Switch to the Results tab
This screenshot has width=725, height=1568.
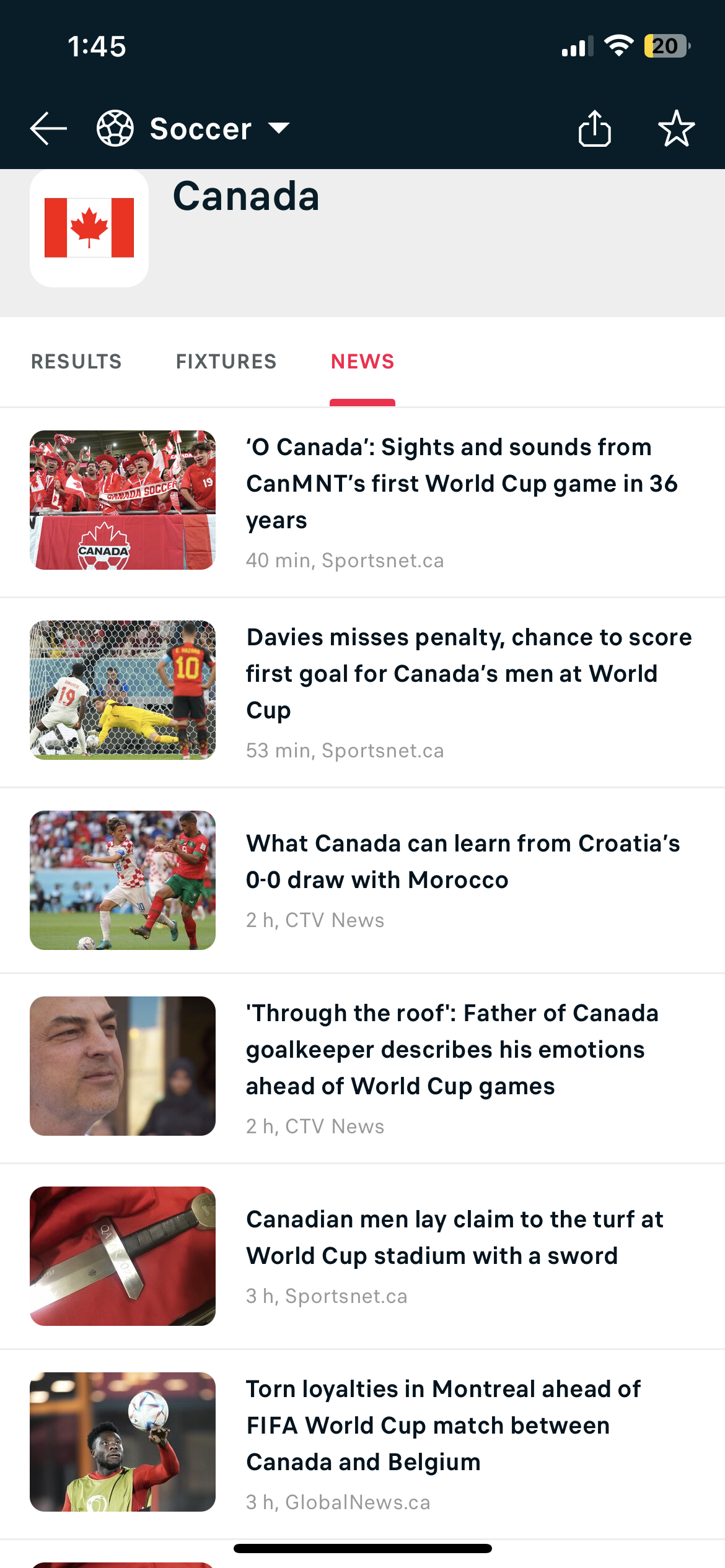[76, 362]
